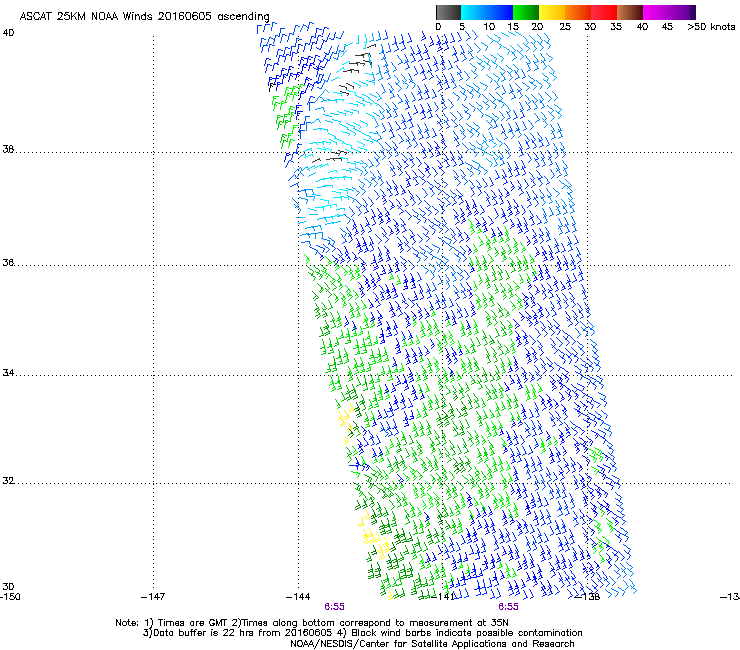Click the cyan-blue 5-15 knot gradient segment
Image resolution: width=740 pixels, height=650 pixels.
tap(487, 12)
